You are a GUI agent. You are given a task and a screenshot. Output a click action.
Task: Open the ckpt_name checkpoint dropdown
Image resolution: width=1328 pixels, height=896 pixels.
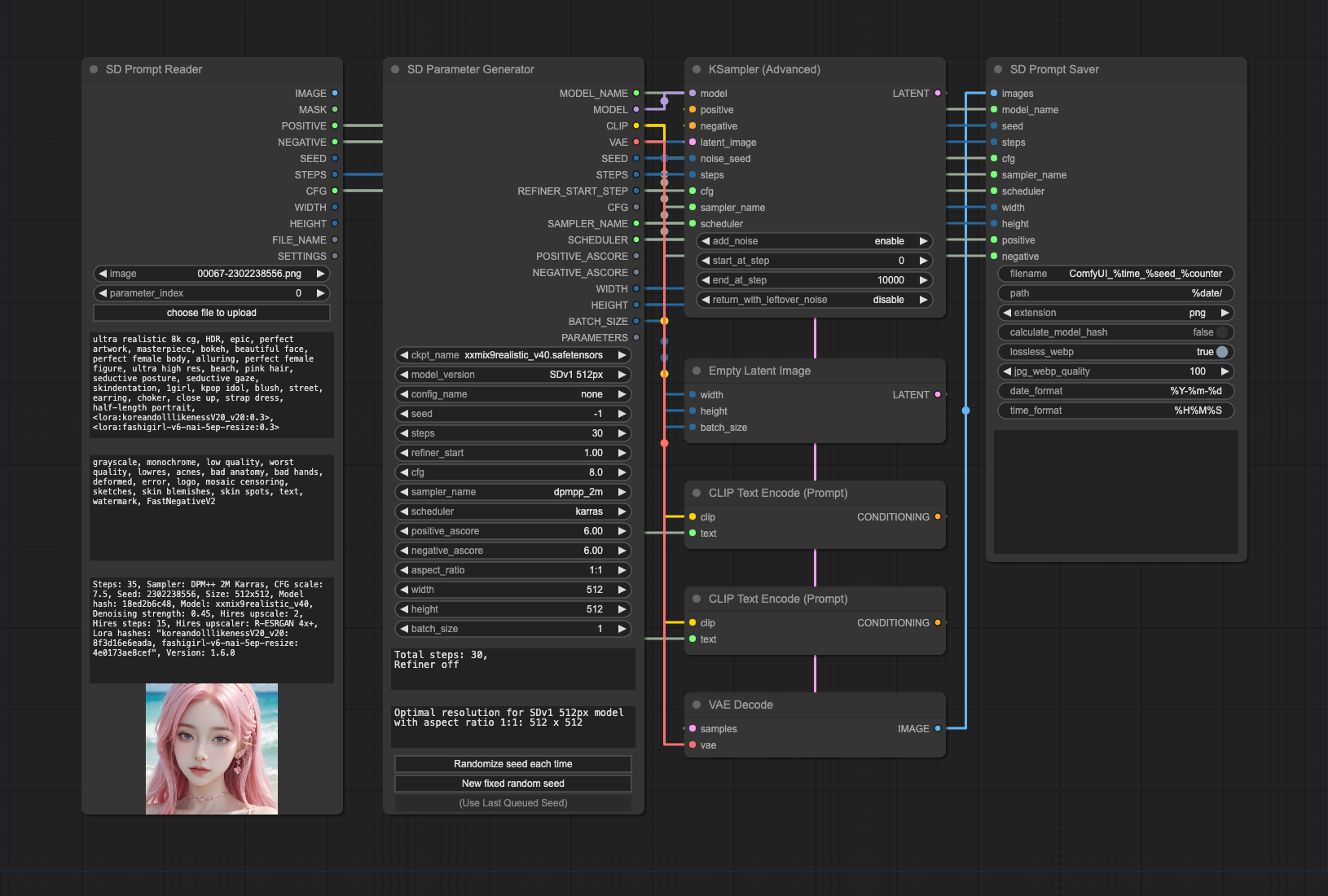(x=513, y=355)
